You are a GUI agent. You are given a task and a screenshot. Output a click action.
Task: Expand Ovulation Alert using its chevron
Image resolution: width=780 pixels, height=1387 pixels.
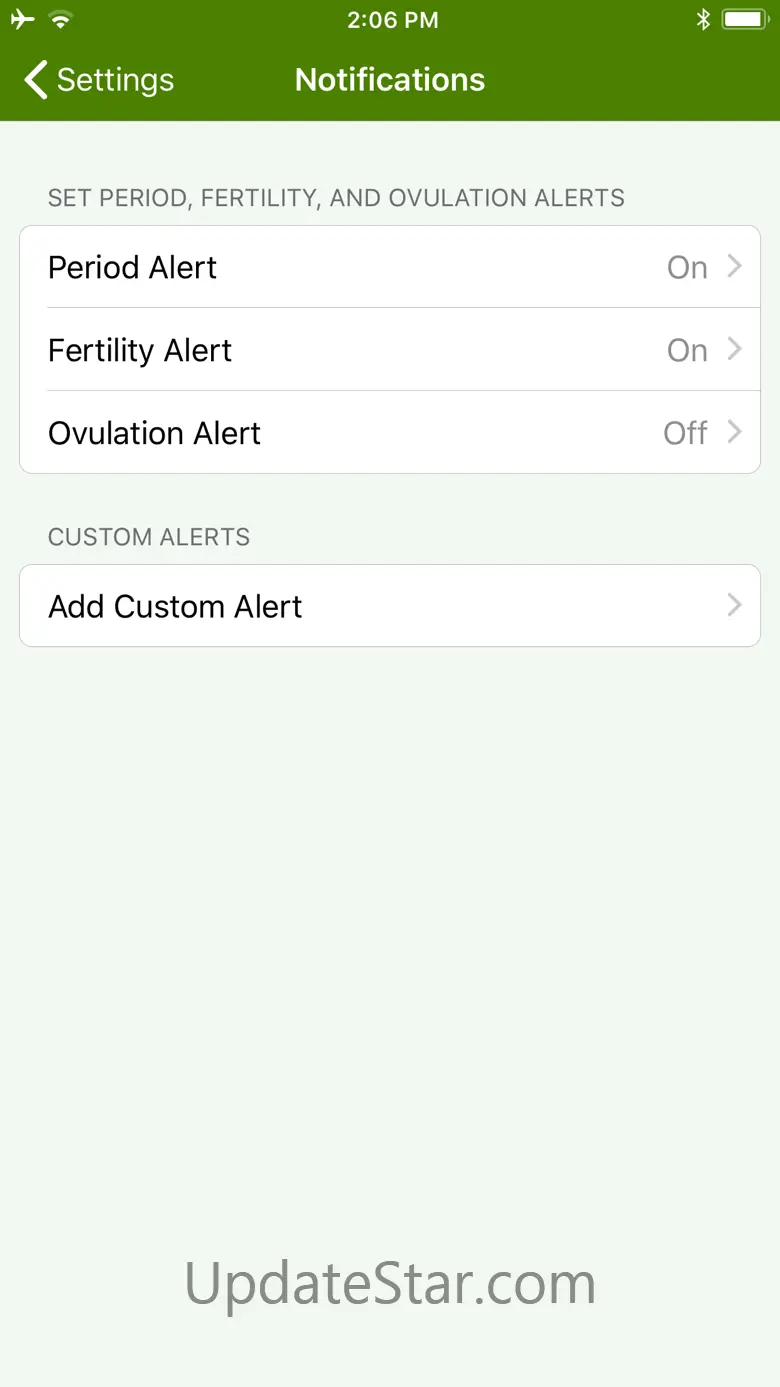tap(735, 432)
